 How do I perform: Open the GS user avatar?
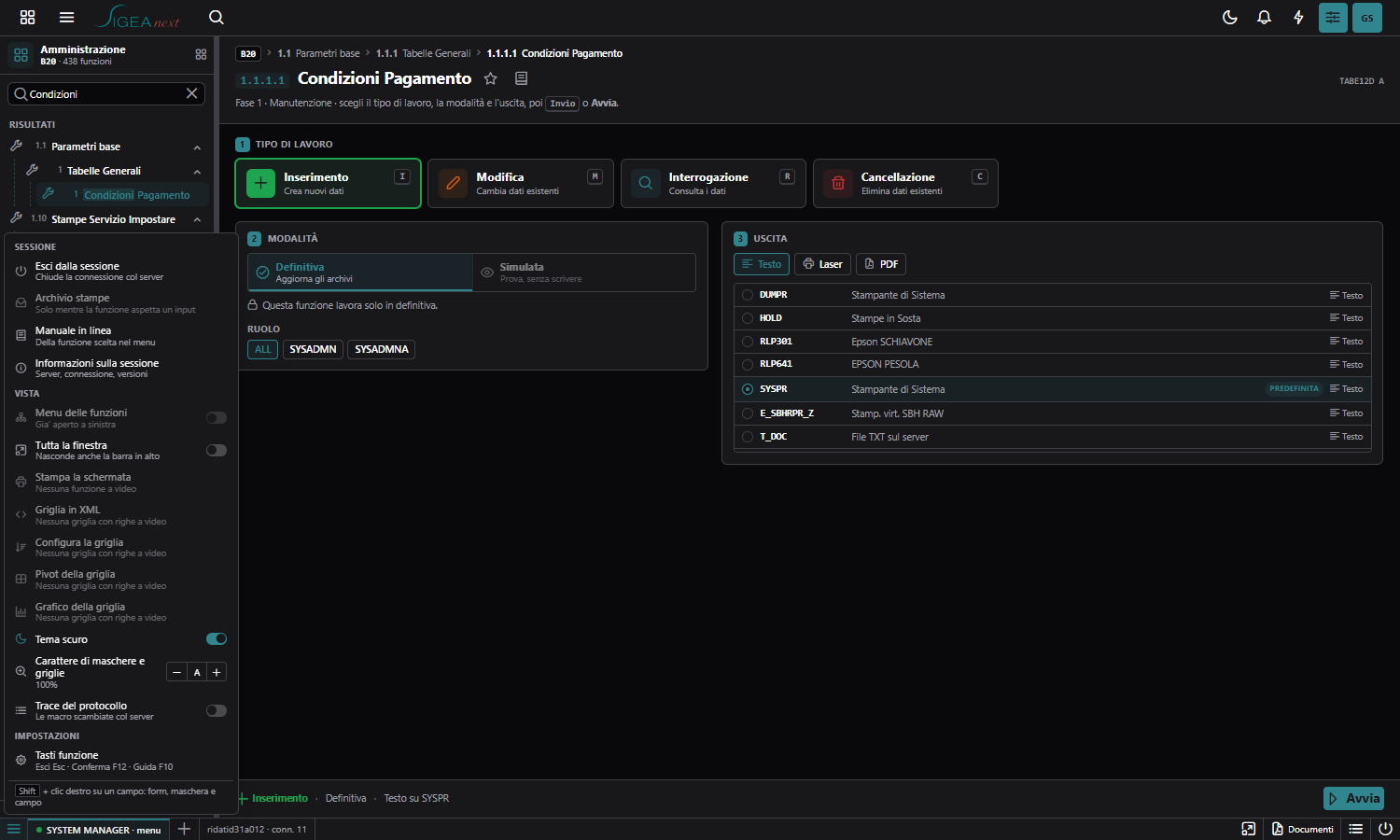pyautogui.click(x=1367, y=18)
